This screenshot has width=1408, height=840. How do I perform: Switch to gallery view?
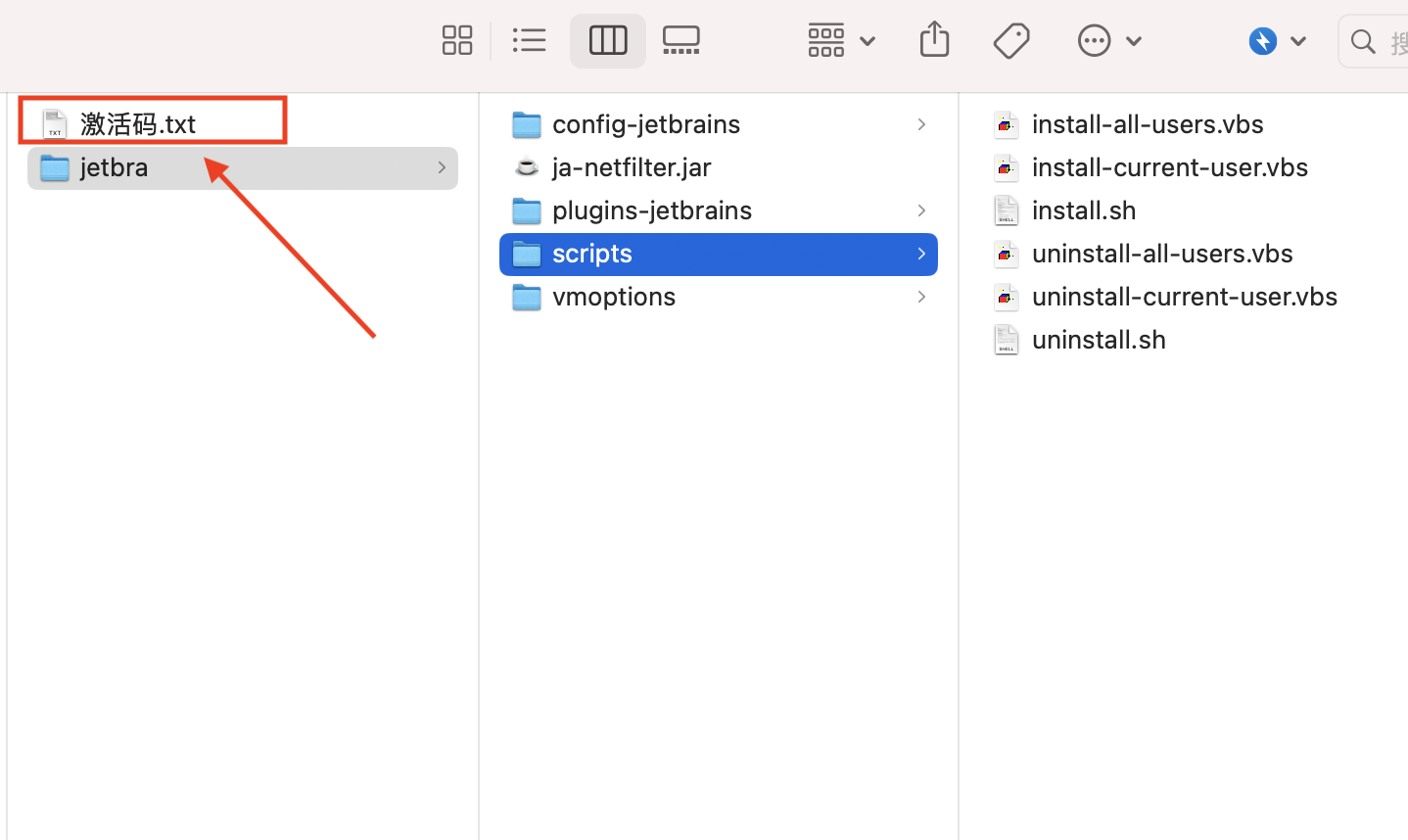681,40
